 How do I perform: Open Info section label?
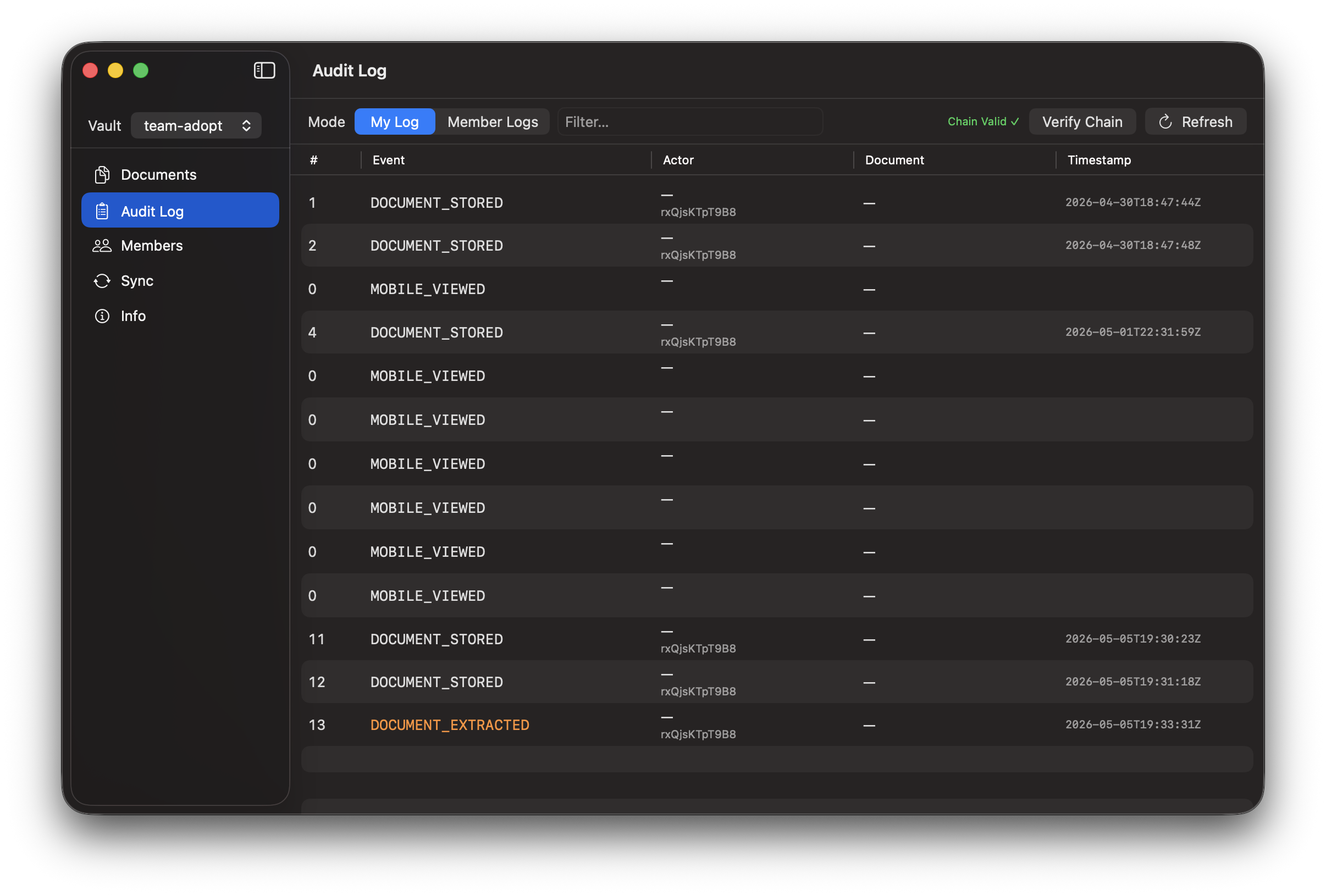pos(133,316)
